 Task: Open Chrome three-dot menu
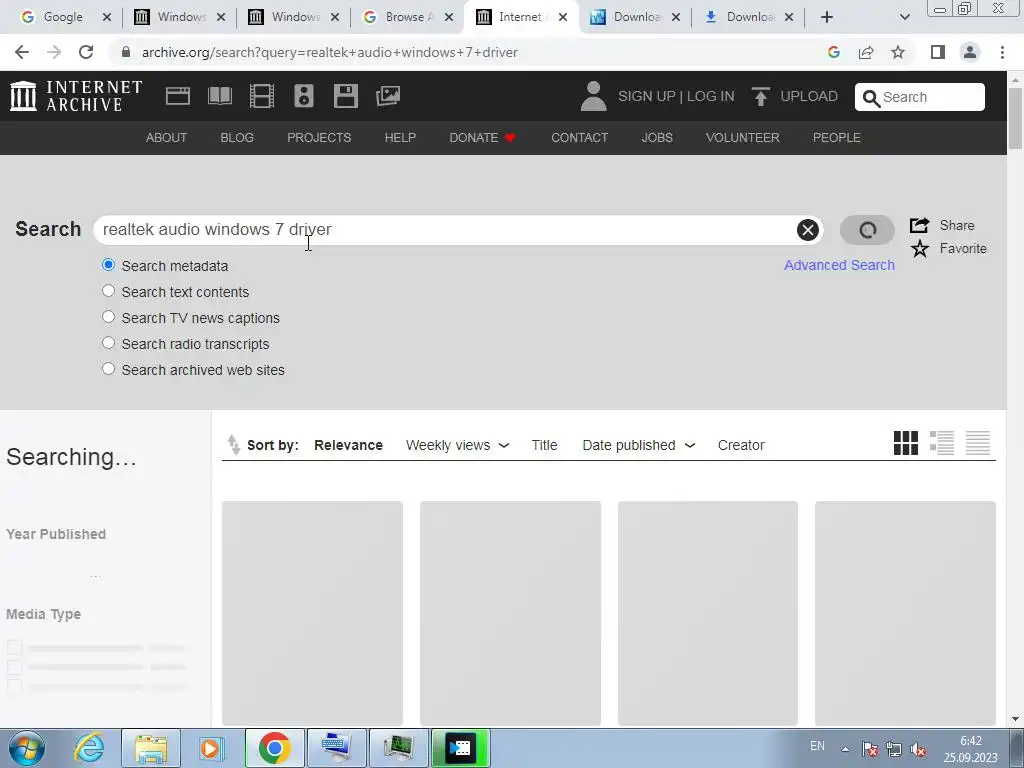tap(1002, 52)
